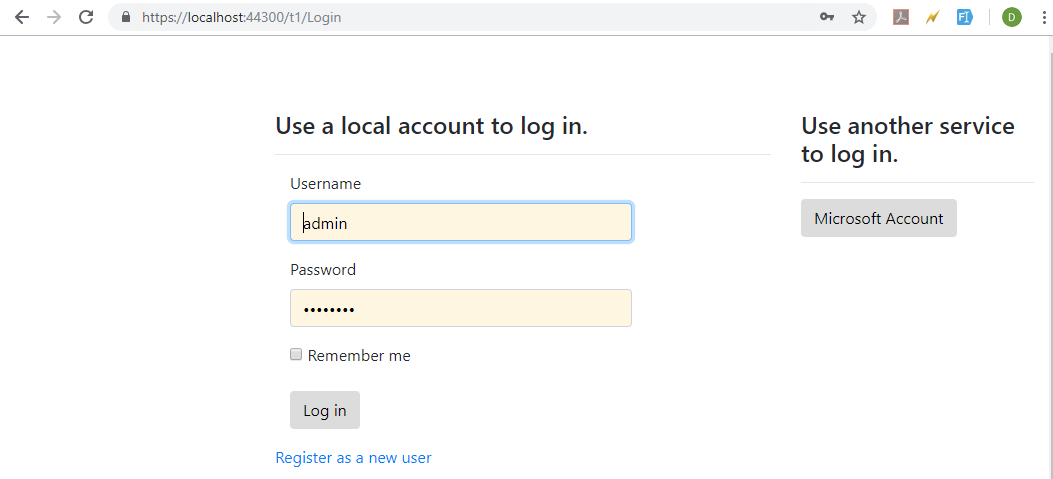Click the page's vertical scrollbar
1053x479 pixels.
1050,257
